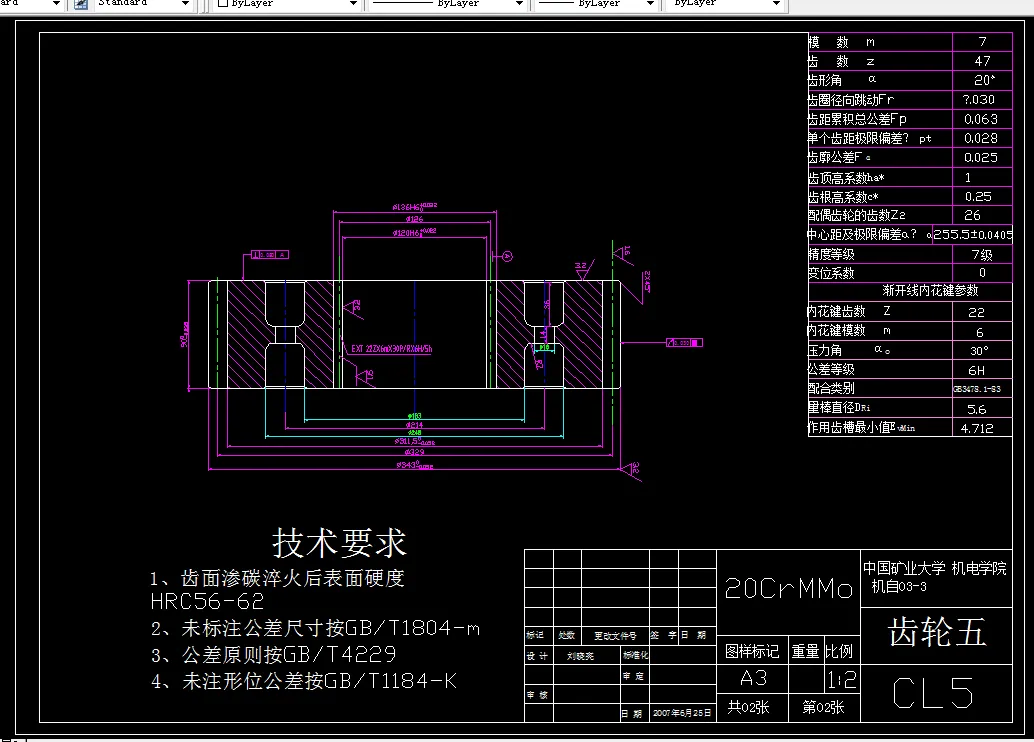Viewport: 1034px width, 742px height.
Task: Select the 精度等级 value 7级
Action: tap(982, 255)
